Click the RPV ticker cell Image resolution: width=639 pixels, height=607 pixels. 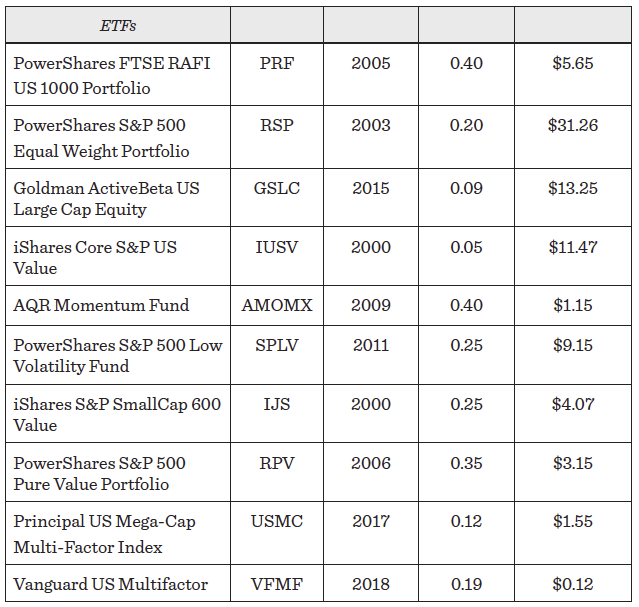point(277,463)
